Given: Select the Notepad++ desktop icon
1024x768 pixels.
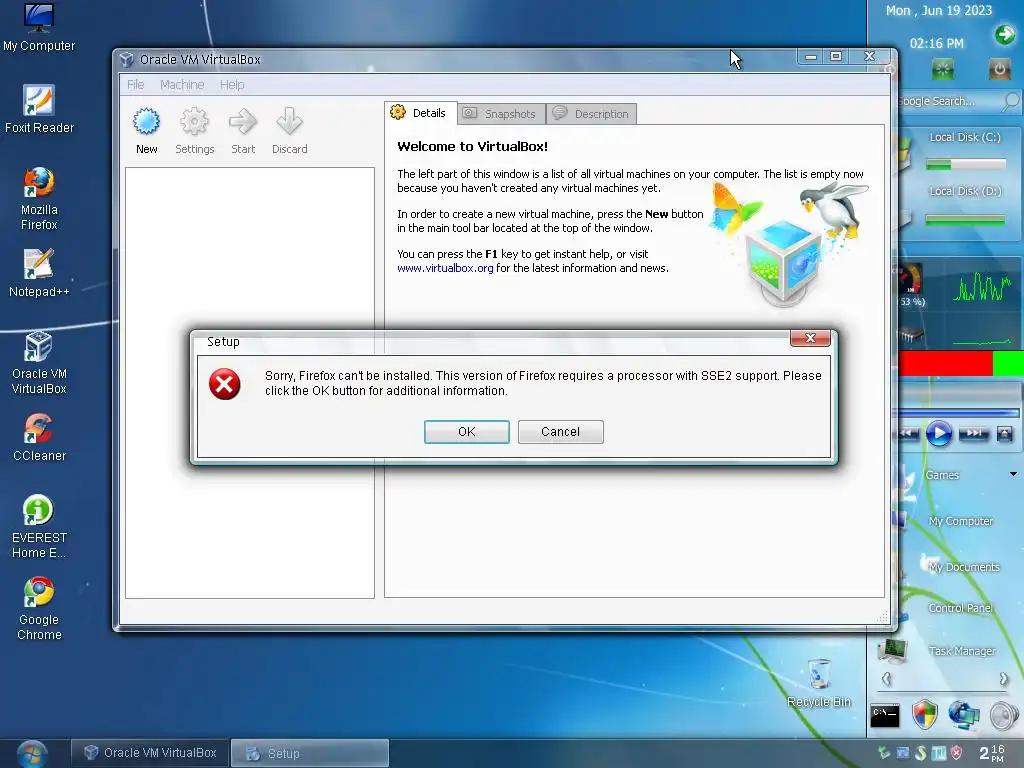Looking at the screenshot, I should point(39,273).
